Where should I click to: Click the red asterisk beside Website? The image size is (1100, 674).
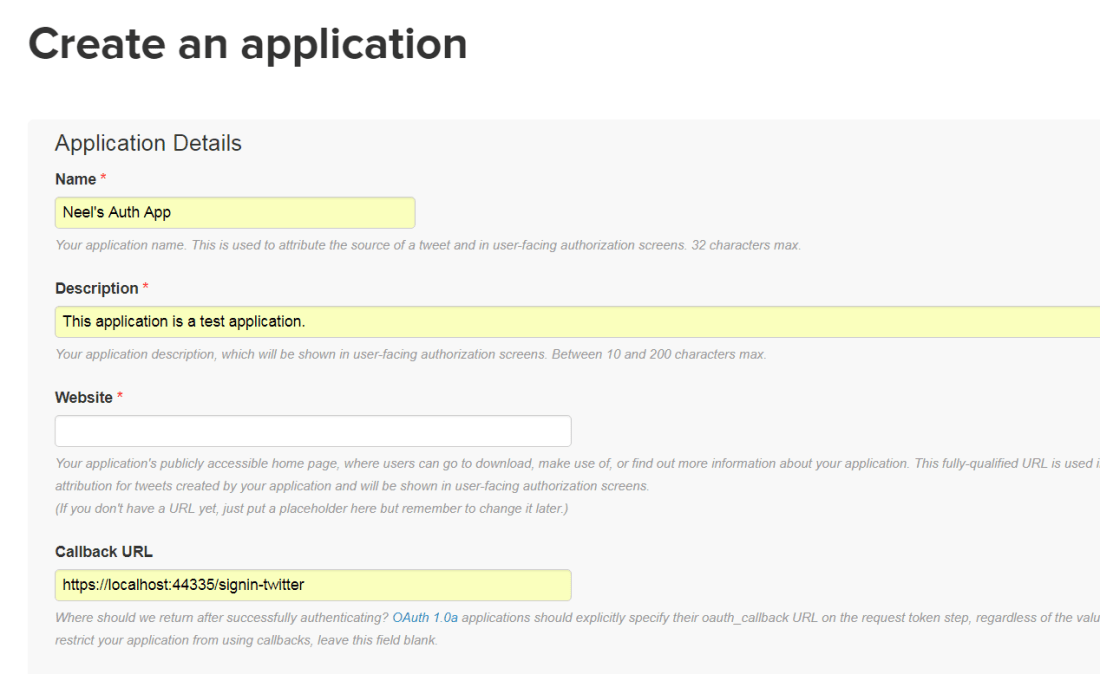tap(121, 398)
